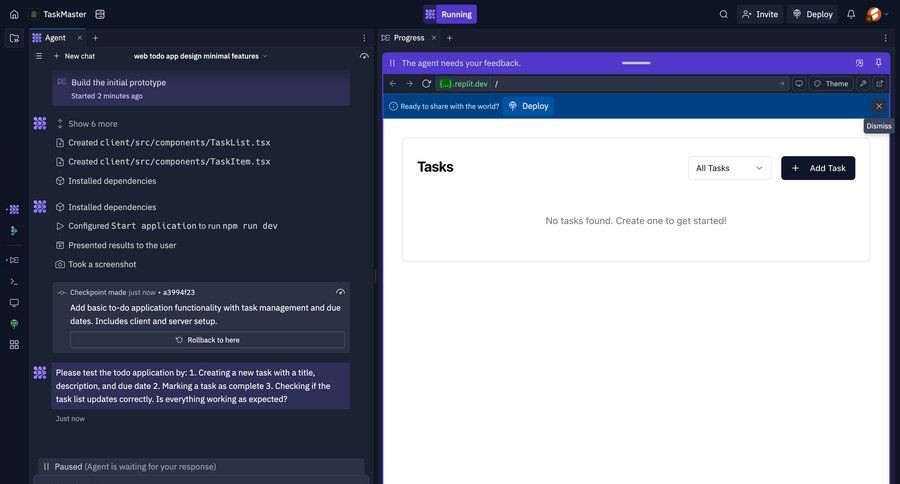The height and width of the screenshot is (484, 900).
Task: Open right pane options menu
Action: click(885, 38)
